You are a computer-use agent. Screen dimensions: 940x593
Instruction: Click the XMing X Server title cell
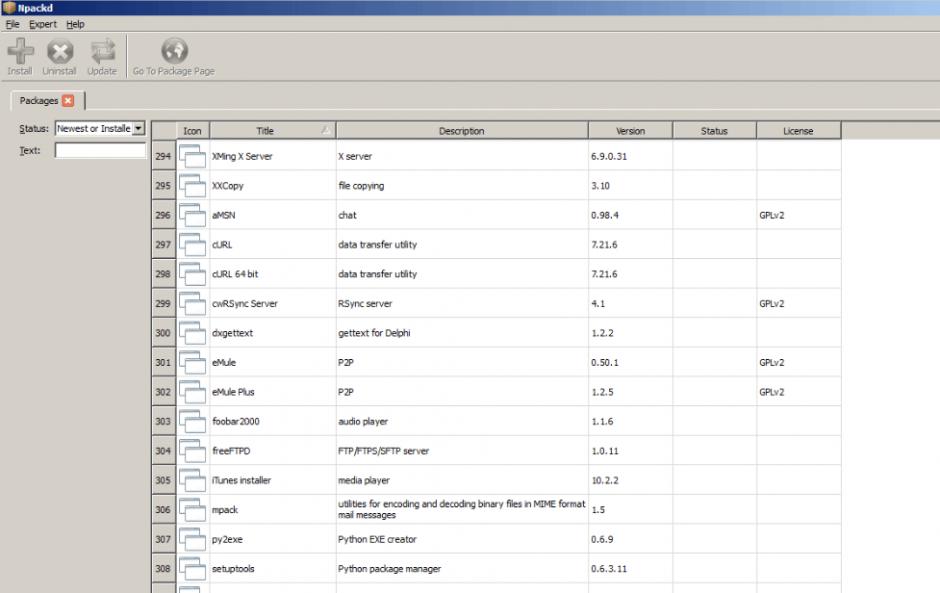[273, 156]
